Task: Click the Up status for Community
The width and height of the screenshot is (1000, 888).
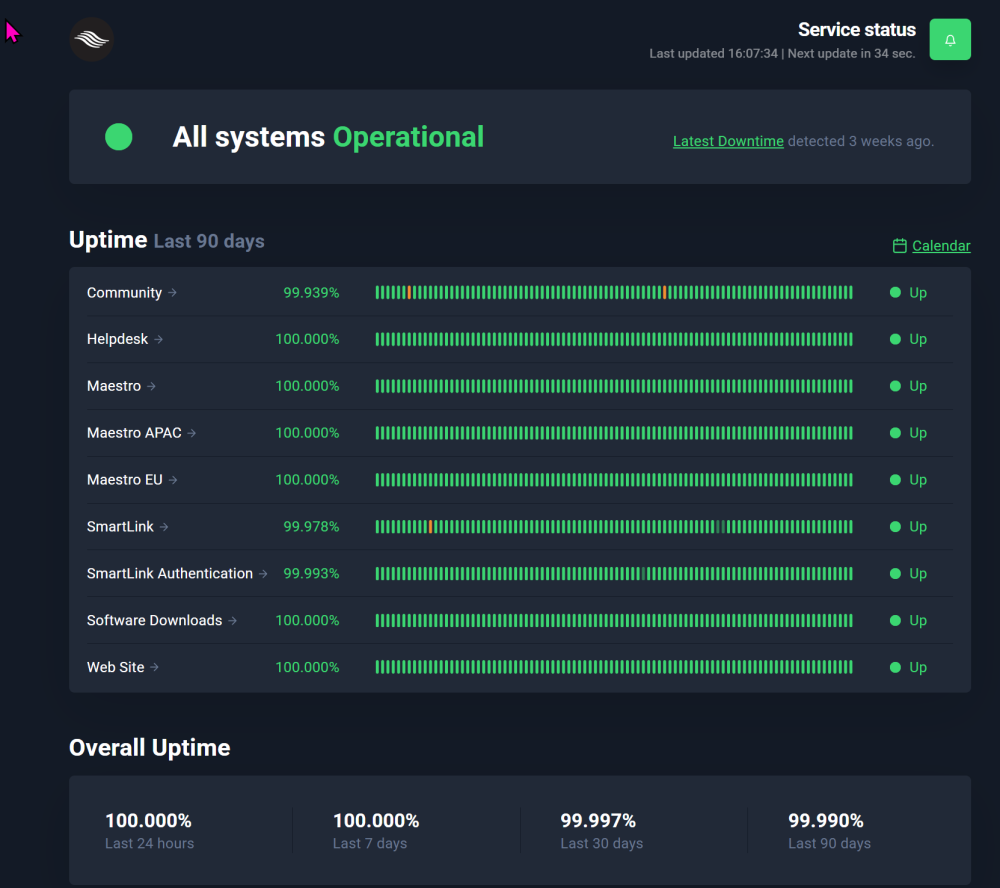Action: pyautogui.click(x=908, y=292)
